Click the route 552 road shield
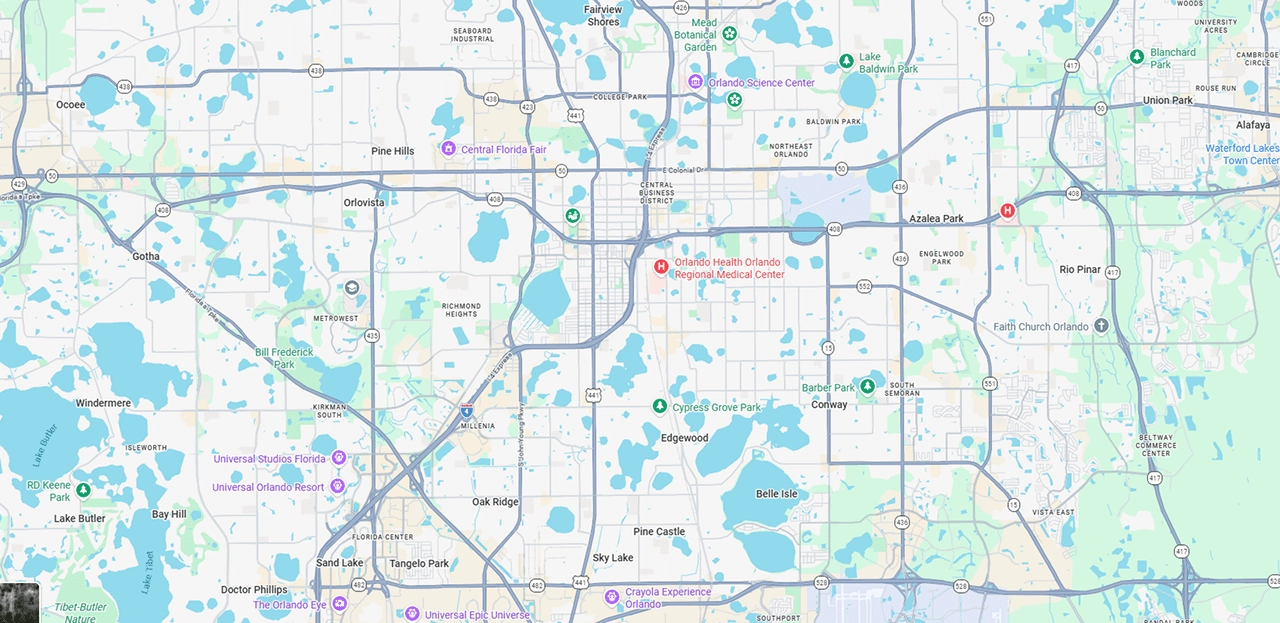Viewport: 1280px width, 623px height. (865, 287)
